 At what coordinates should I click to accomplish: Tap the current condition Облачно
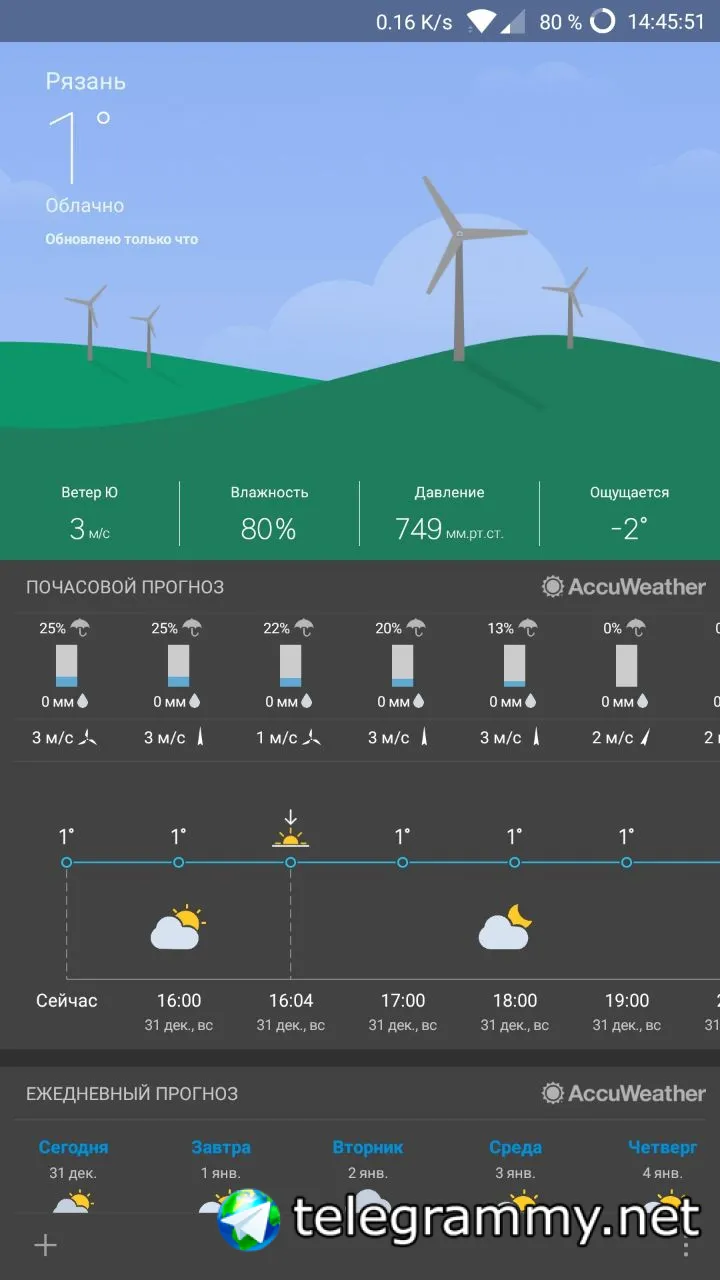tap(85, 205)
